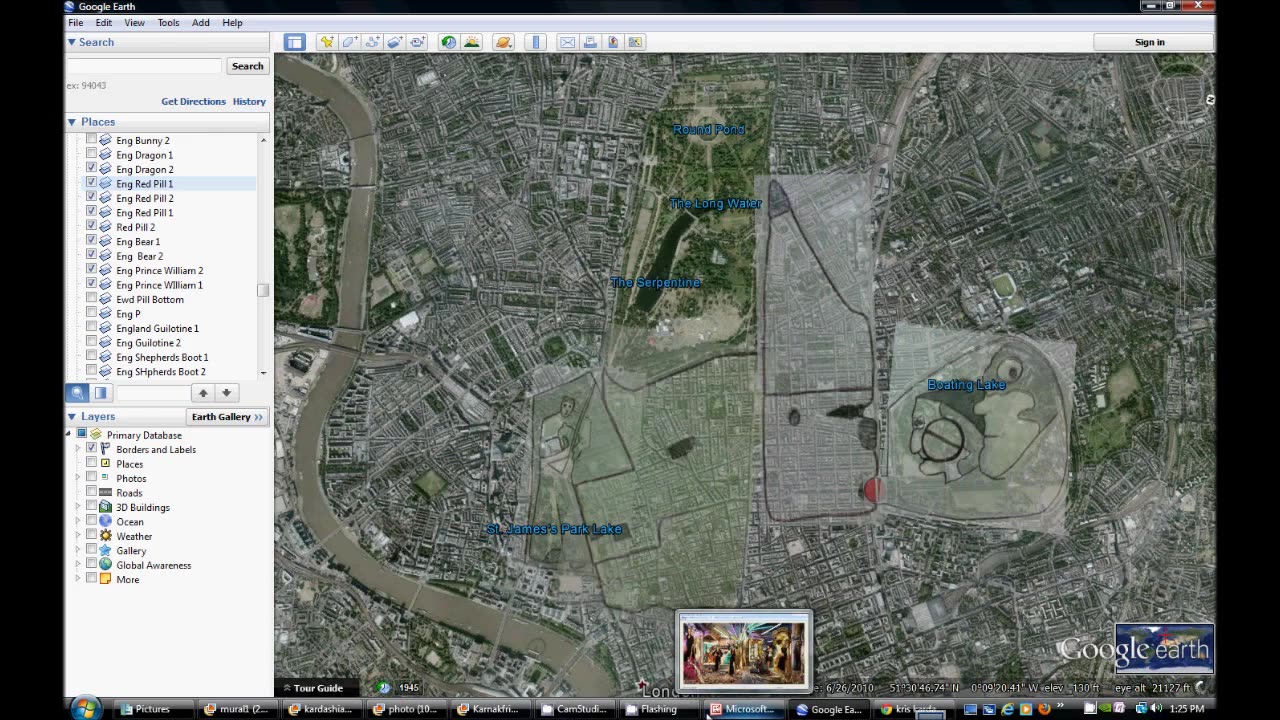Click the Windows Start orb
Viewport: 1280px width, 720px height.
pyautogui.click(x=85, y=708)
